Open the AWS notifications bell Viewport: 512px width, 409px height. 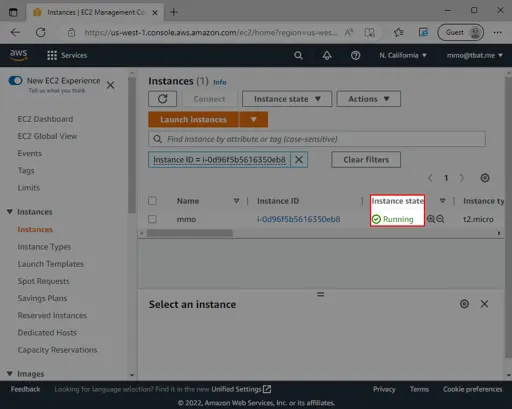pyautogui.click(x=327, y=55)
